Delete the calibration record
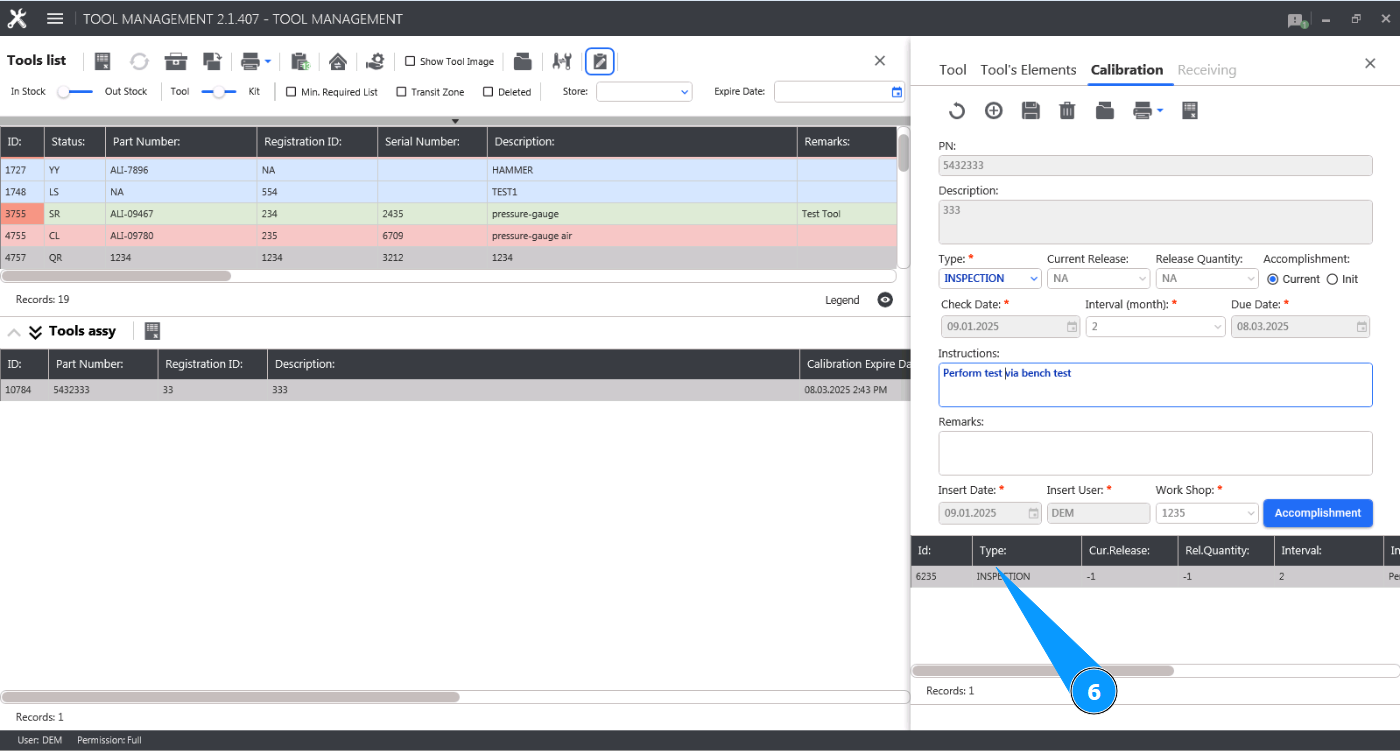Image resolution: width=1400 pixels, height=751 pixels. (x=1068, y=111)
